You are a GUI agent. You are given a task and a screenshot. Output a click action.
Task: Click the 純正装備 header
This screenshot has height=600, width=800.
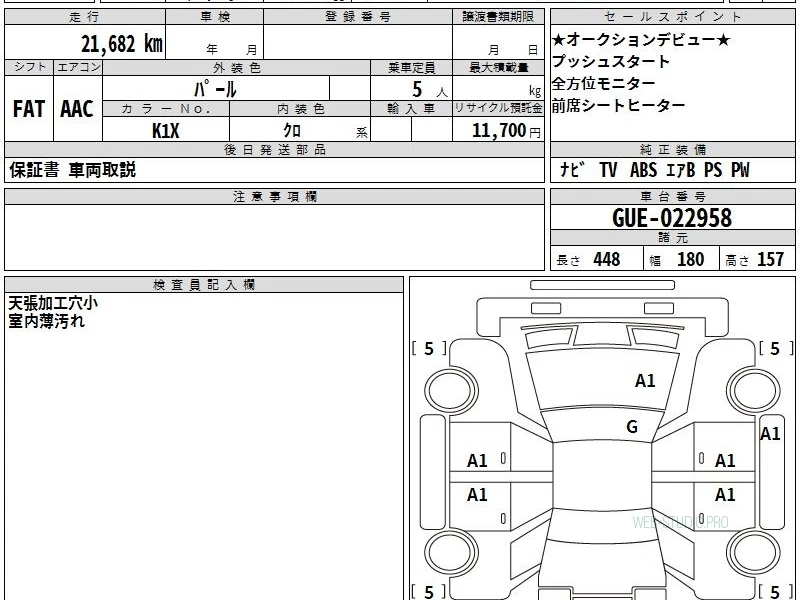(x=672, y=149)
